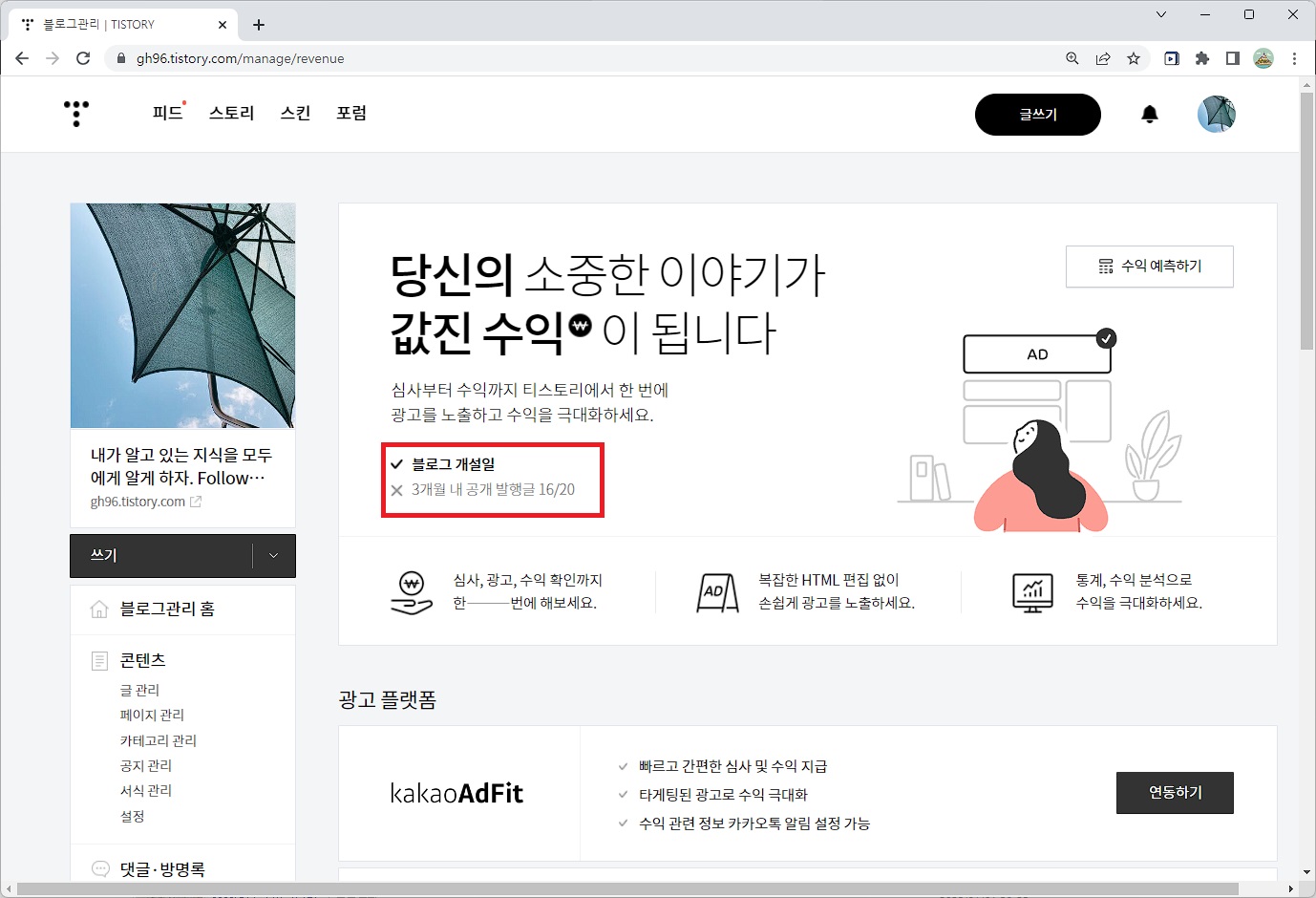This screenshot has height=898, width=1316.
Task: Toggle the browser side panel
Action: 1233,58
